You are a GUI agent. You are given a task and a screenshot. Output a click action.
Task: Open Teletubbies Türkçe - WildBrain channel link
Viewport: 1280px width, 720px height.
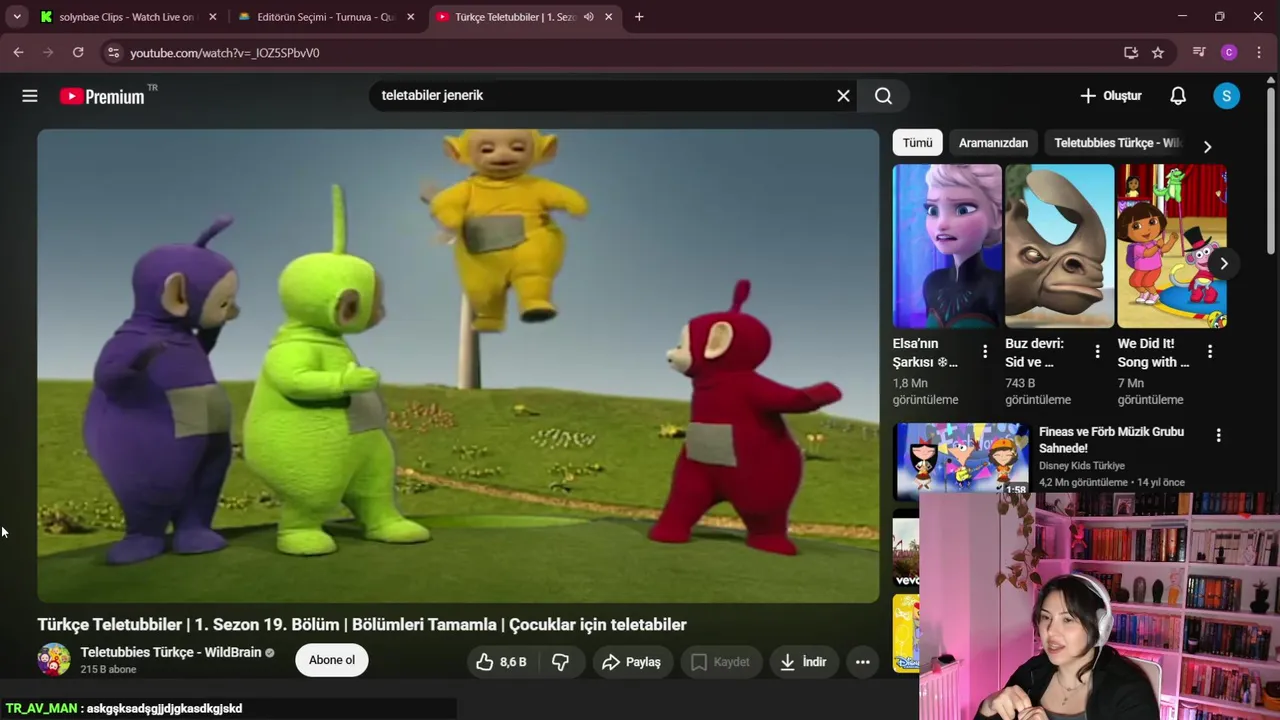[x=171, y=652]
